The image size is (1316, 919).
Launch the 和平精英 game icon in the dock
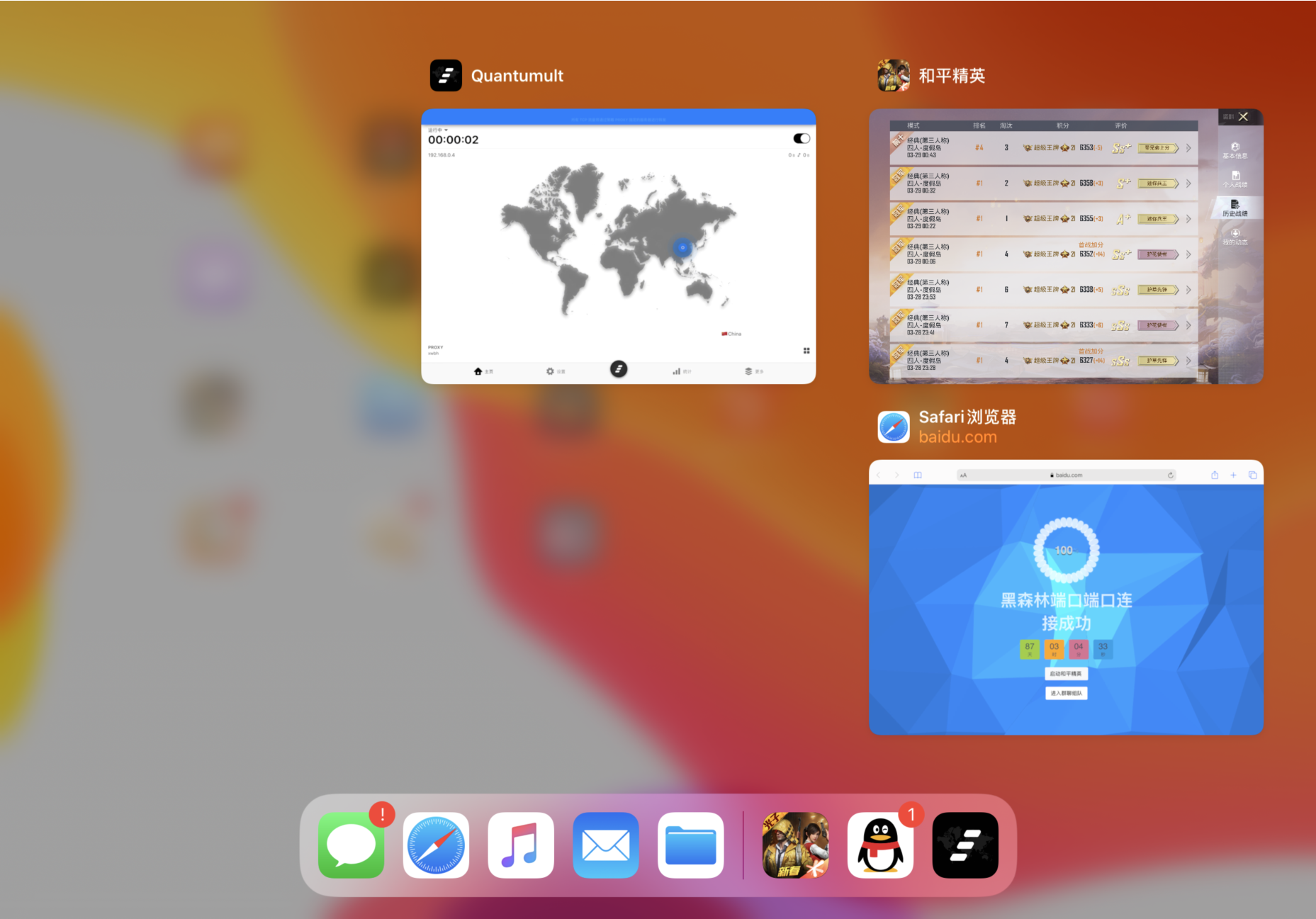coord(796,845)
